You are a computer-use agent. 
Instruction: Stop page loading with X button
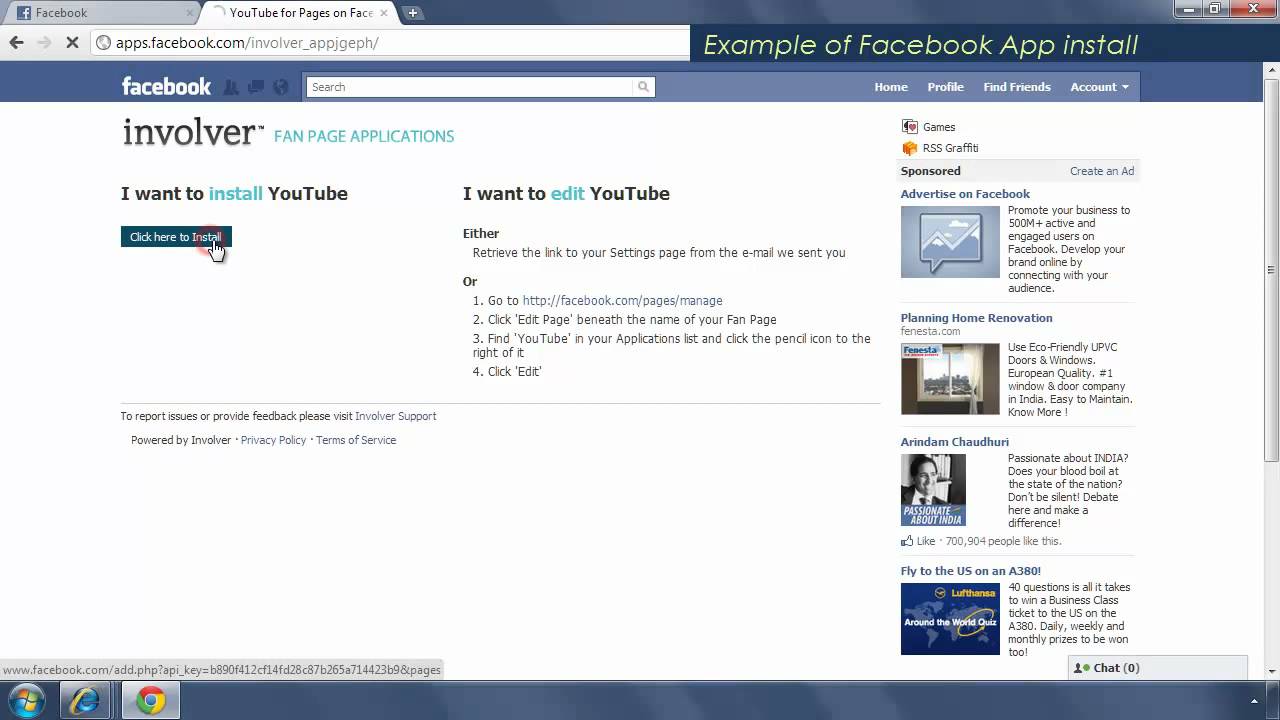point(72,42)
